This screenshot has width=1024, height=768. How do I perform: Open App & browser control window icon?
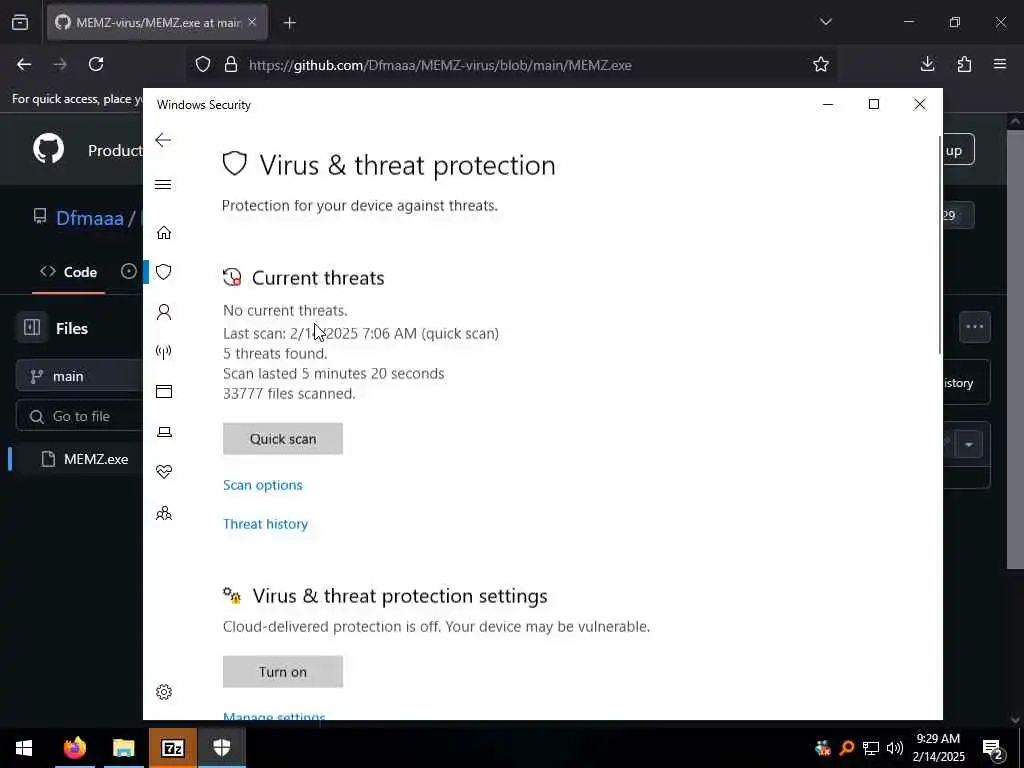coord(164,392)
